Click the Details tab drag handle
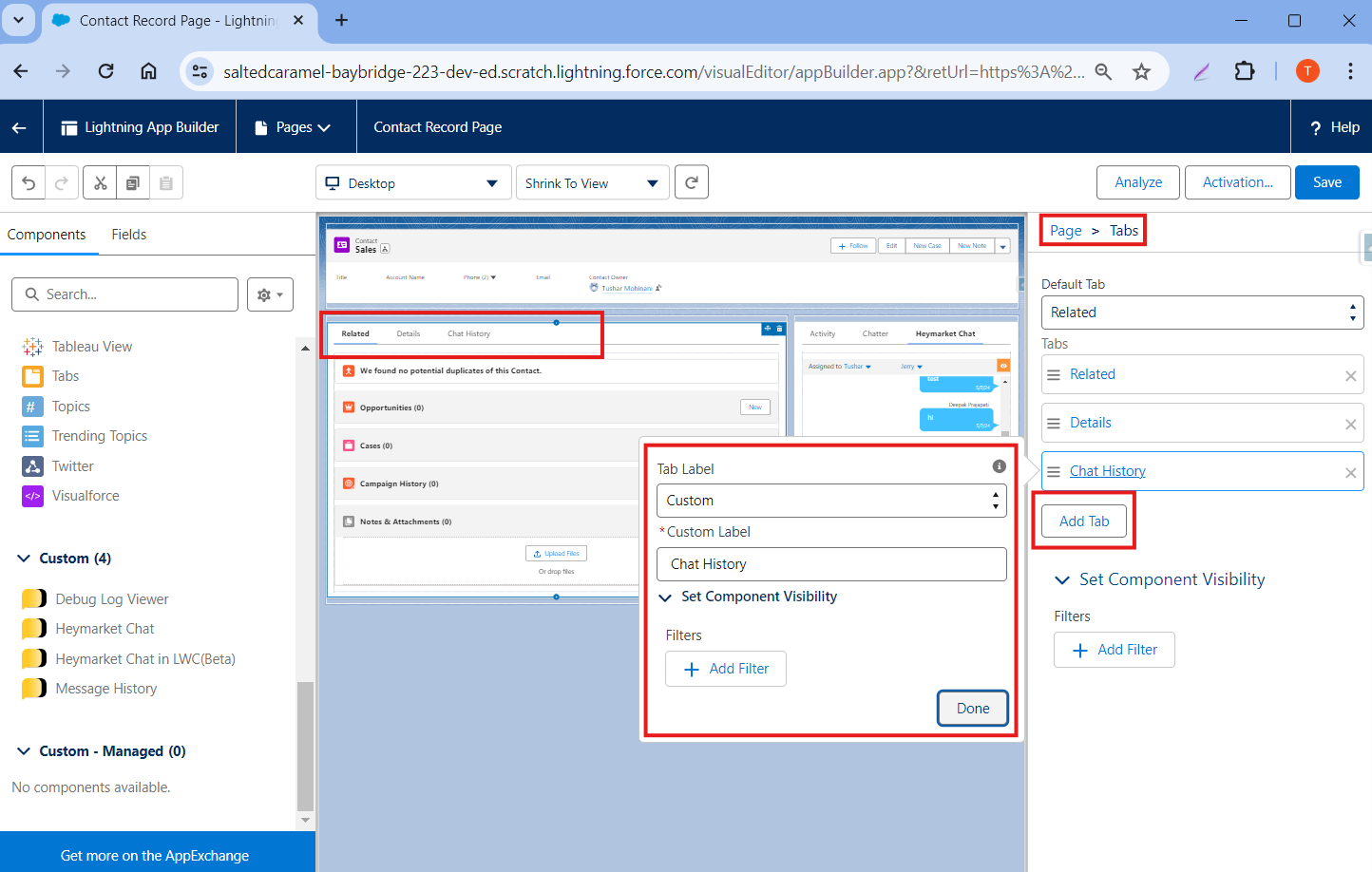 tap(1054, 424)
